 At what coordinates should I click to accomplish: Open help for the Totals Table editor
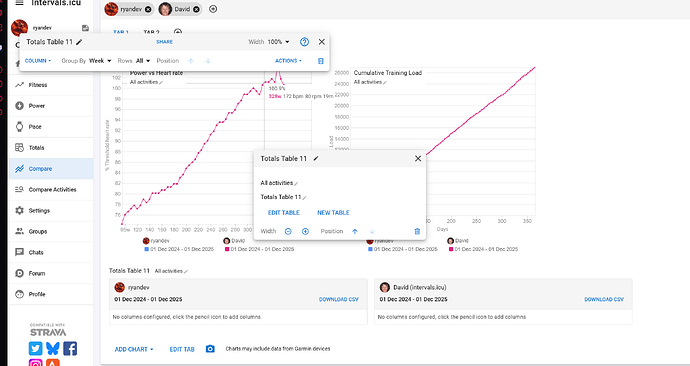(x=305, y=42)
